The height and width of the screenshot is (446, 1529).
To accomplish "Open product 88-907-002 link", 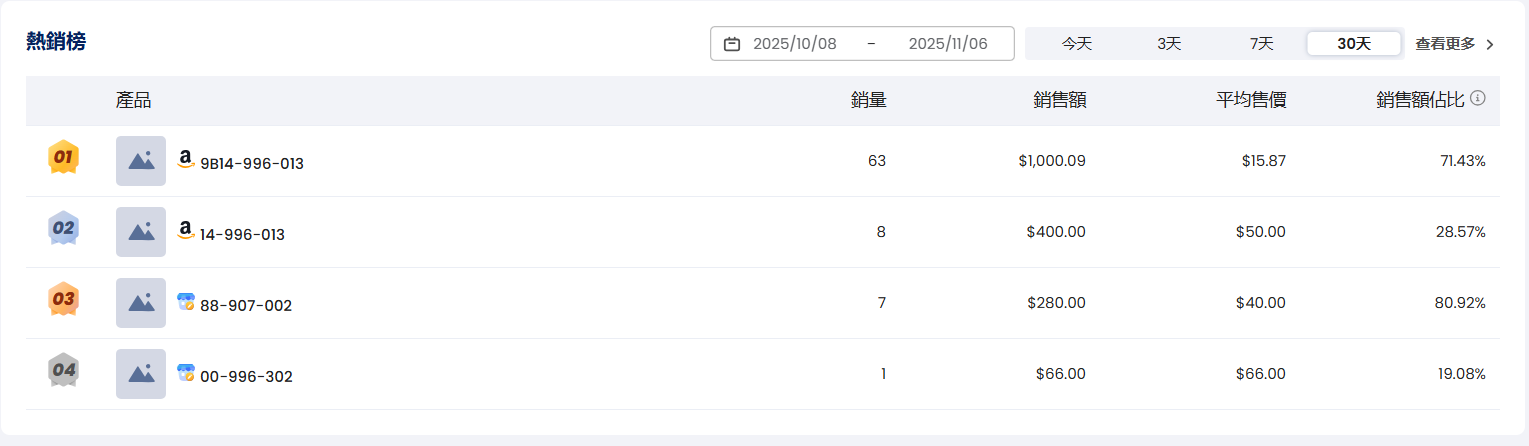I will click(246, 306).
